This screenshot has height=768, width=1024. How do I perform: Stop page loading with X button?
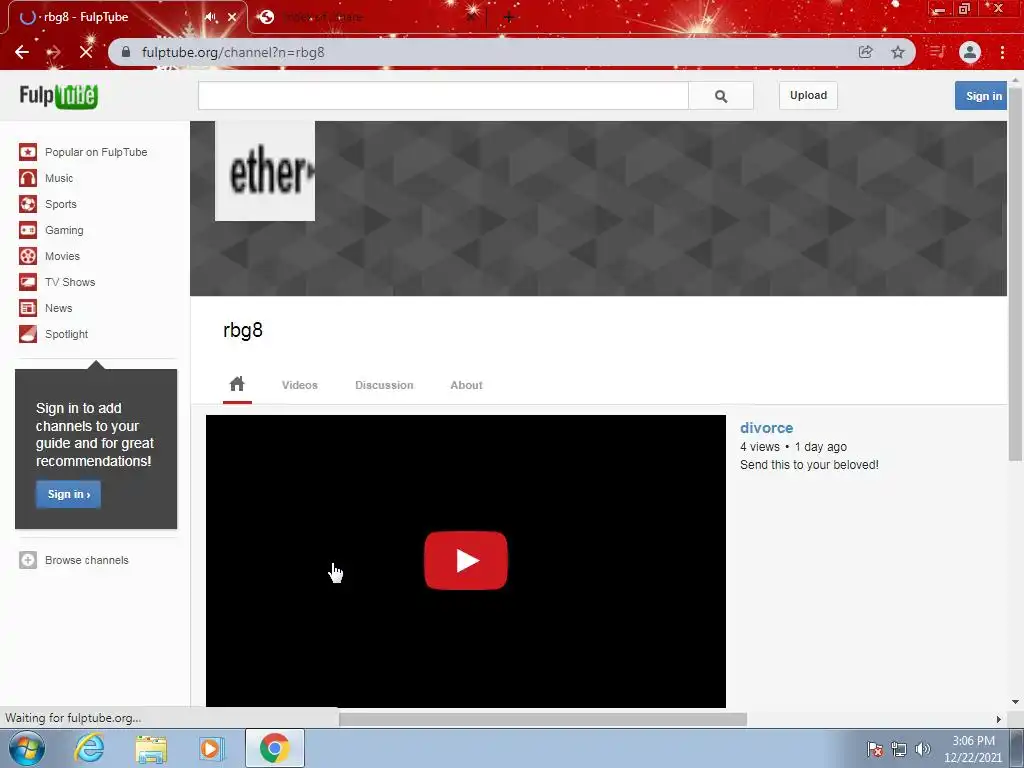coord(86,52)
